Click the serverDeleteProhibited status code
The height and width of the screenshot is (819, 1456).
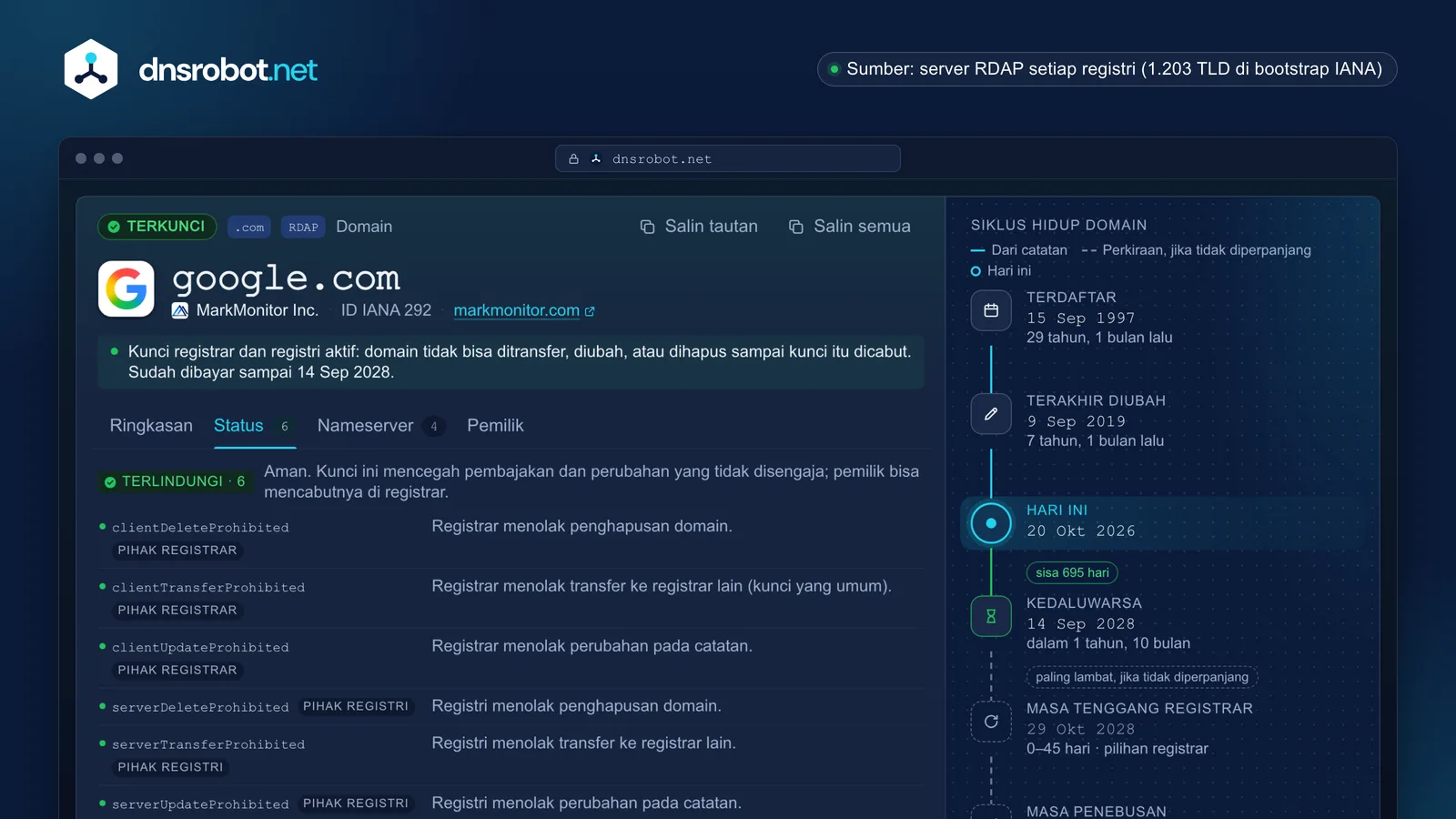pos(200,708)
